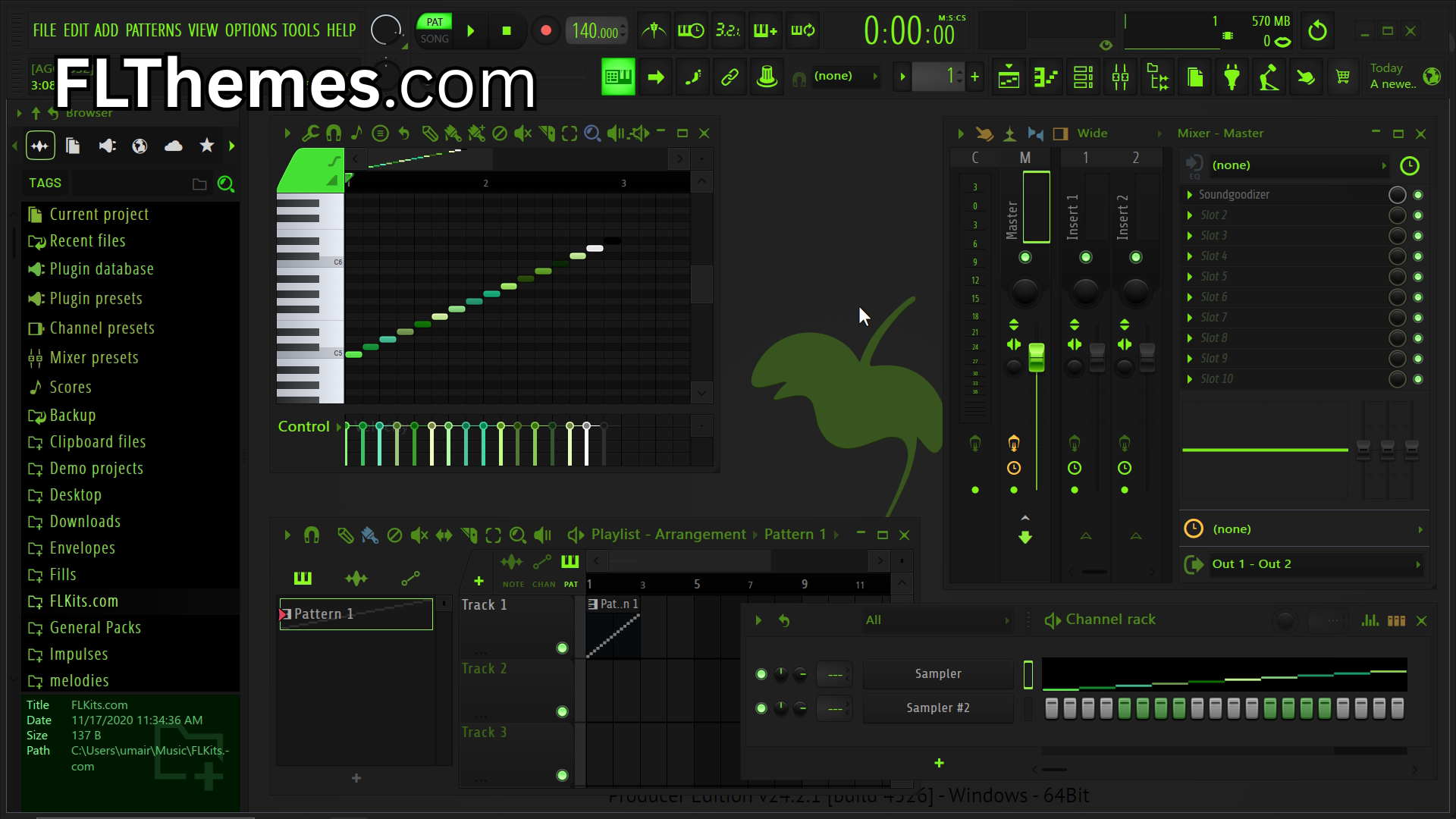Click the piano roll magnet snap icon
Viewport: 1456px width, 819px height.
pyautogui.click(x=333, y=133)
